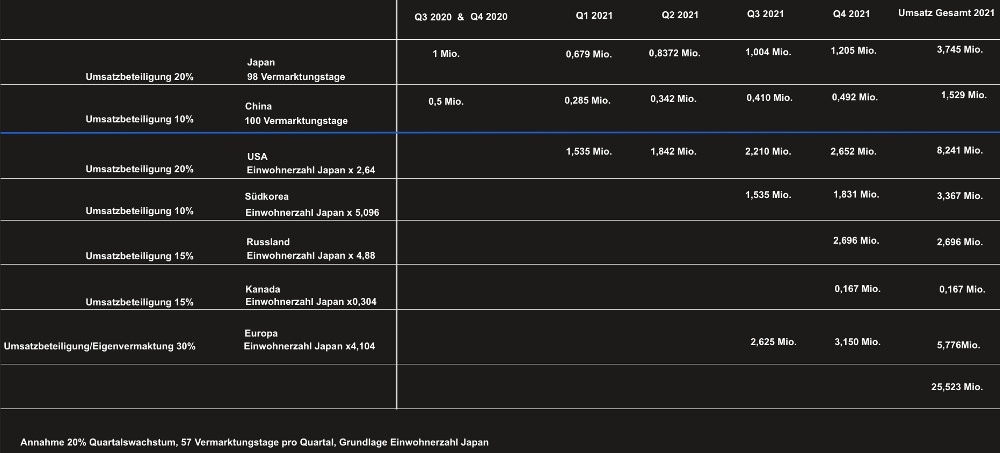This screenshot has height=453, width=1000.
Task: Select the Q2 2021 column header
Action: pos(681,16)
